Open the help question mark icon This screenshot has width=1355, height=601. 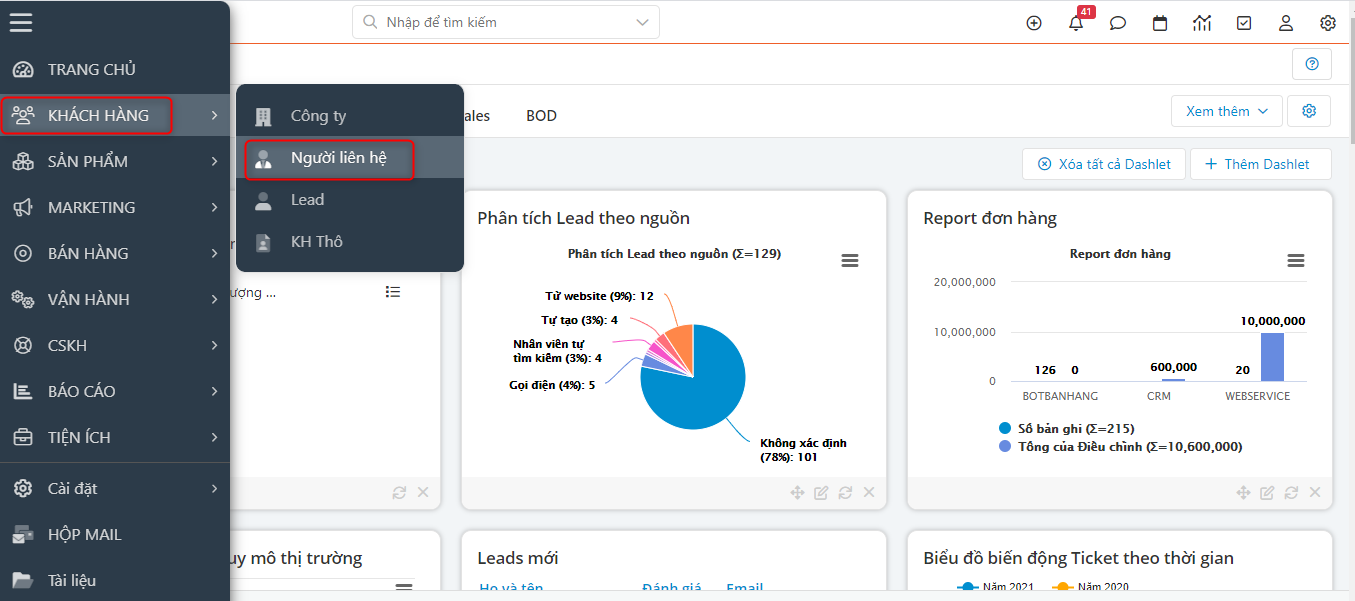pos(1311,64)
